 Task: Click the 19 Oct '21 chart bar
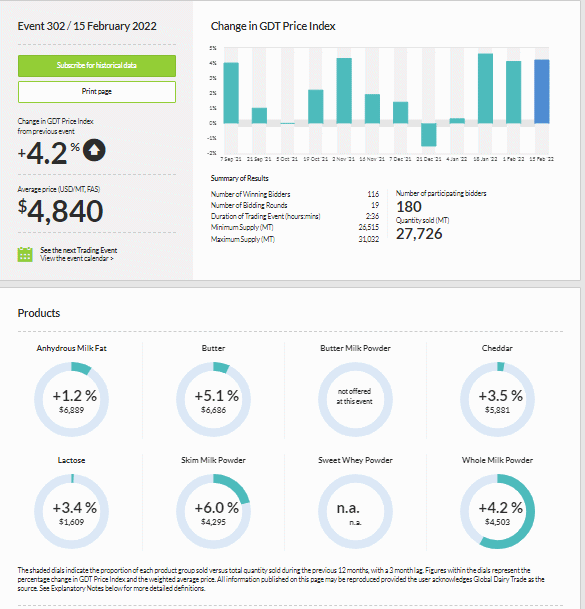[316, 106]
